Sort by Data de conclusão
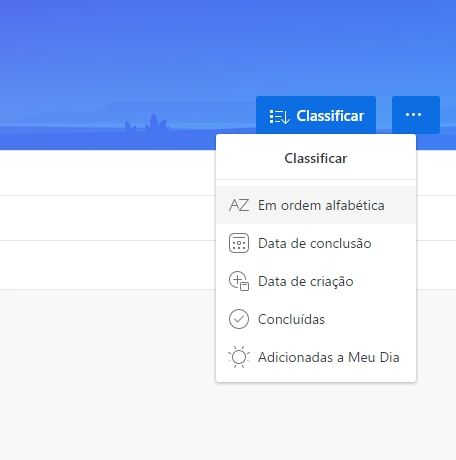The height and width of the screenshot is (460, 456). point(316,243)
